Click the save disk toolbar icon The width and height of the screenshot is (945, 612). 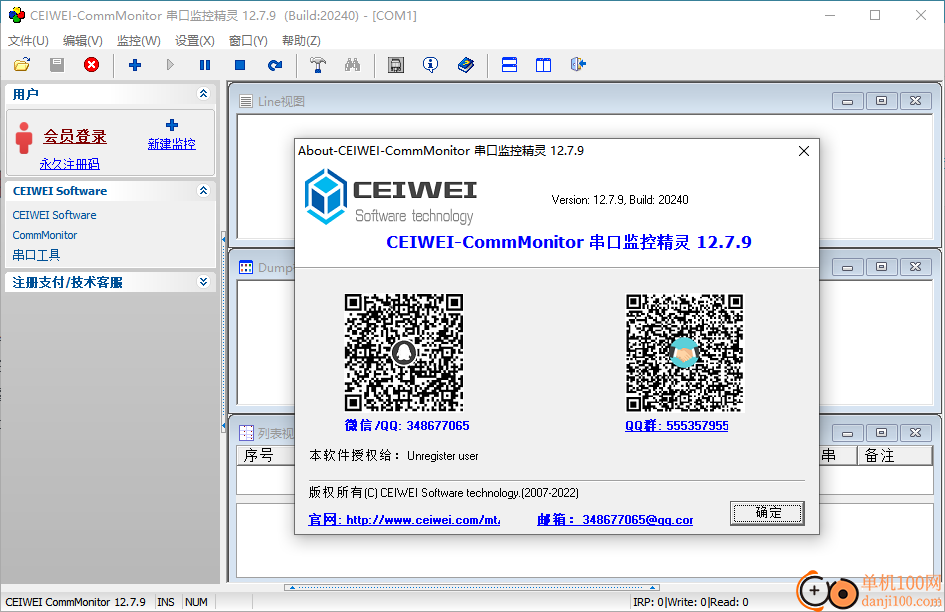coord(57,65)
